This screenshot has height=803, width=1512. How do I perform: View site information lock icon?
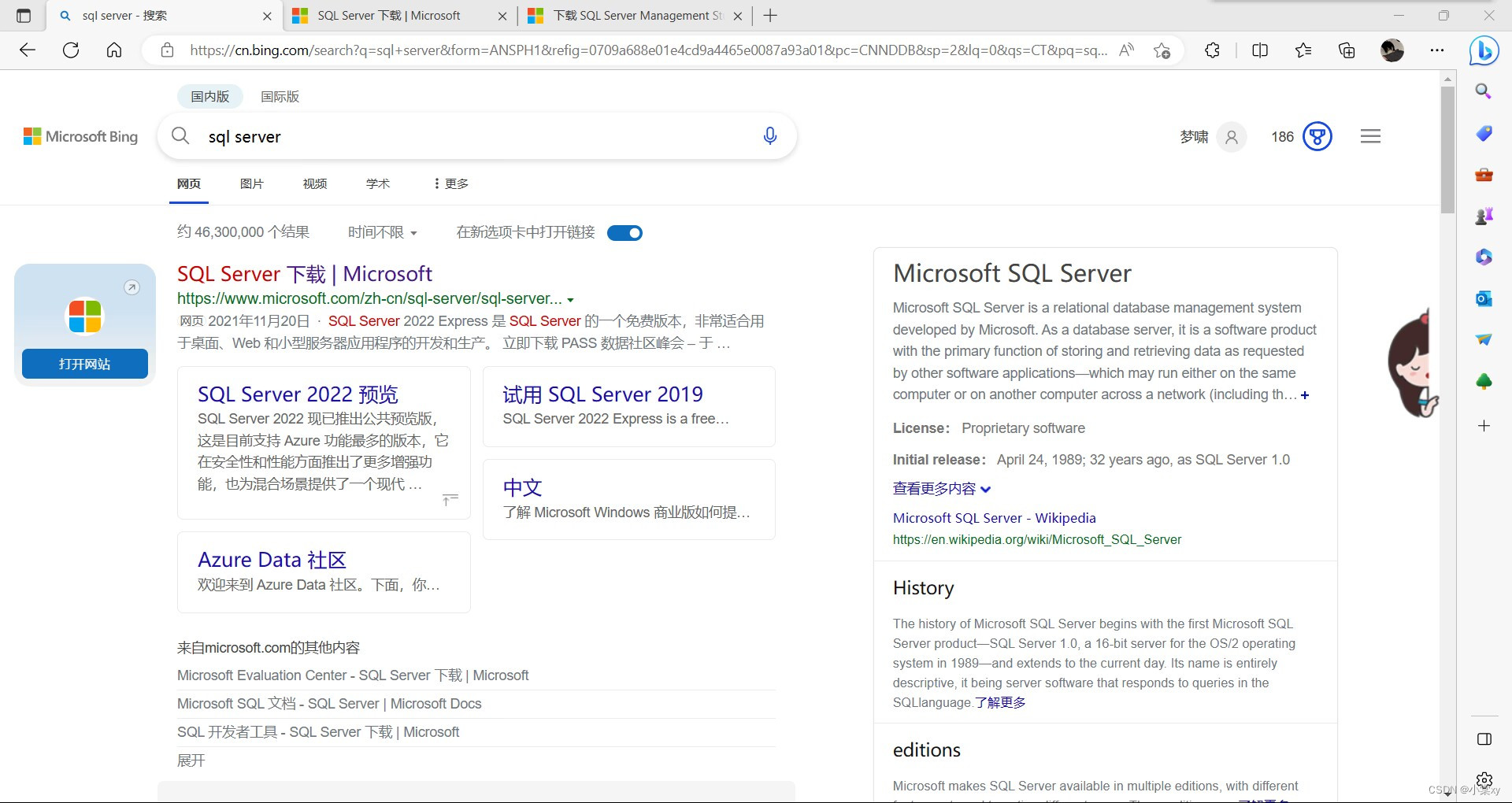(x=167, y=50)
